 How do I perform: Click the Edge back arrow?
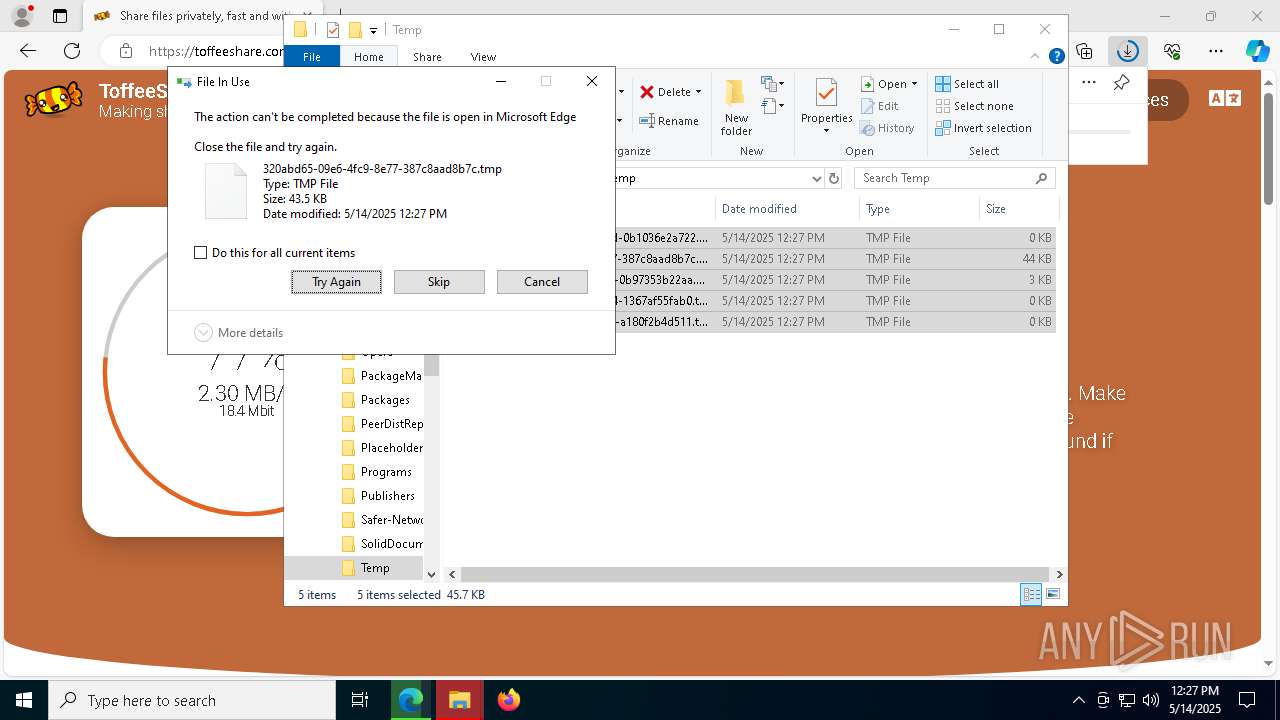28,51
